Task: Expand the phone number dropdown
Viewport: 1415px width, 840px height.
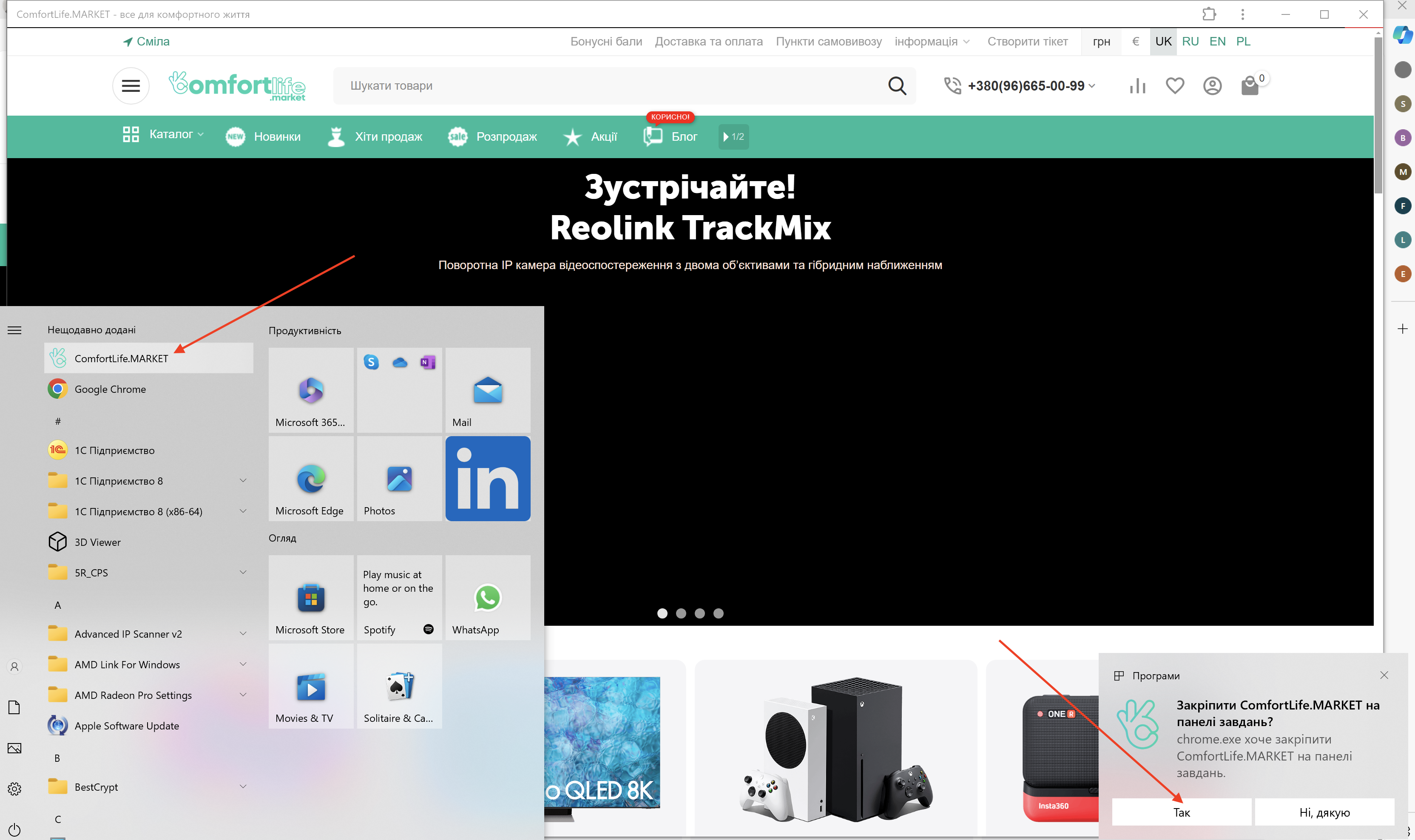Action: [1092, 85]
